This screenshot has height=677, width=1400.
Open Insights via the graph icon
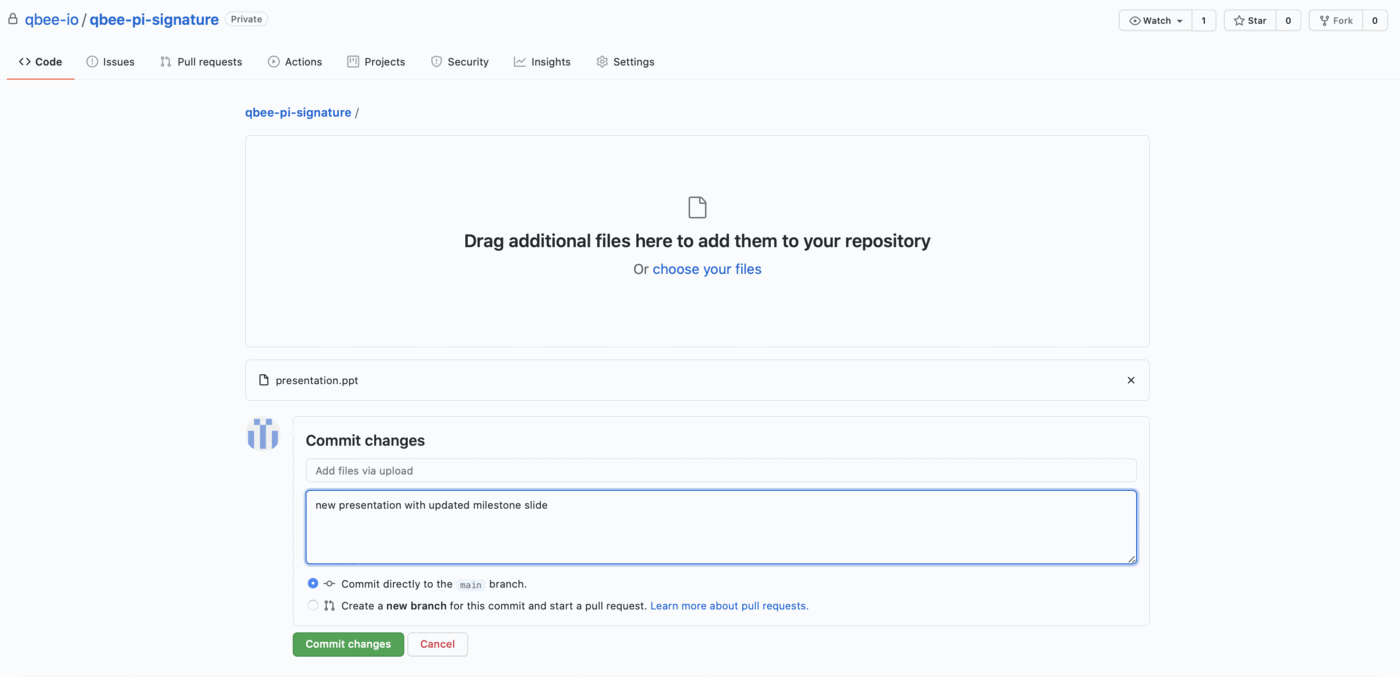(x=519, y=61)
